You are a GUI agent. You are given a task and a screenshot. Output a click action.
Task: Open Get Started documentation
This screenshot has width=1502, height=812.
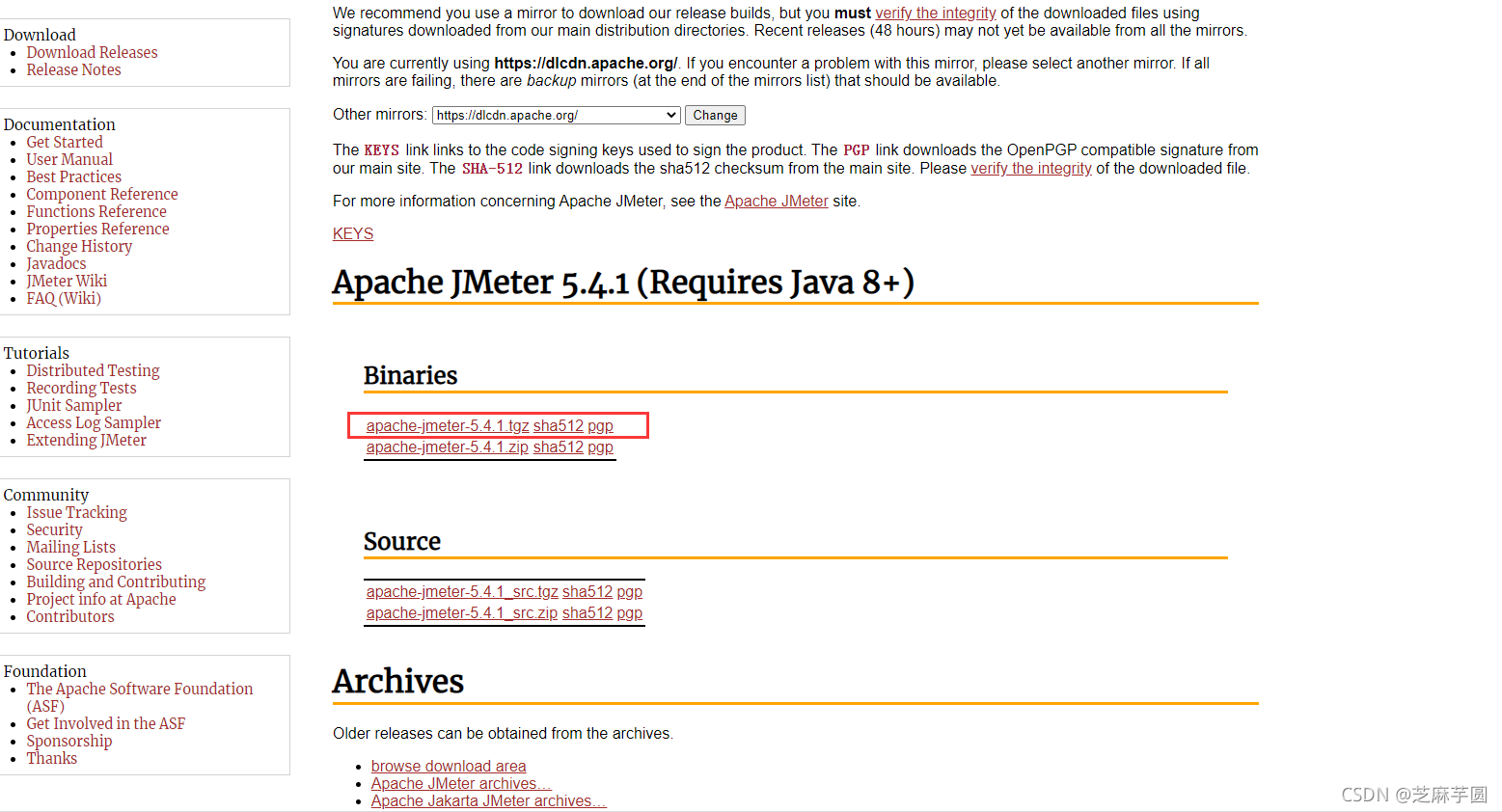click(x=64, y=142)
